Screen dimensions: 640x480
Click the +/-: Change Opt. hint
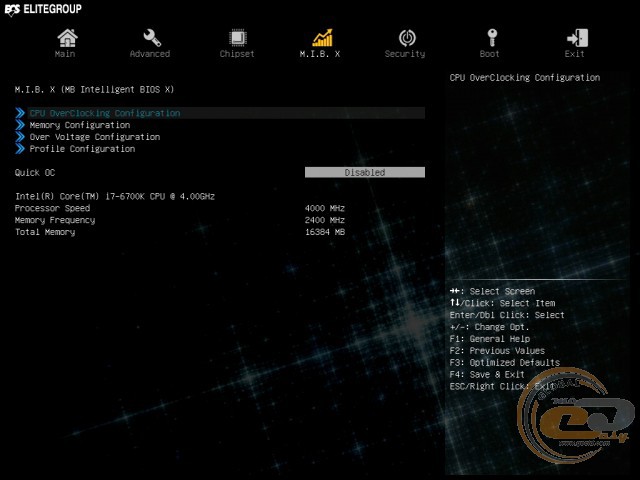tap(489, 327)
